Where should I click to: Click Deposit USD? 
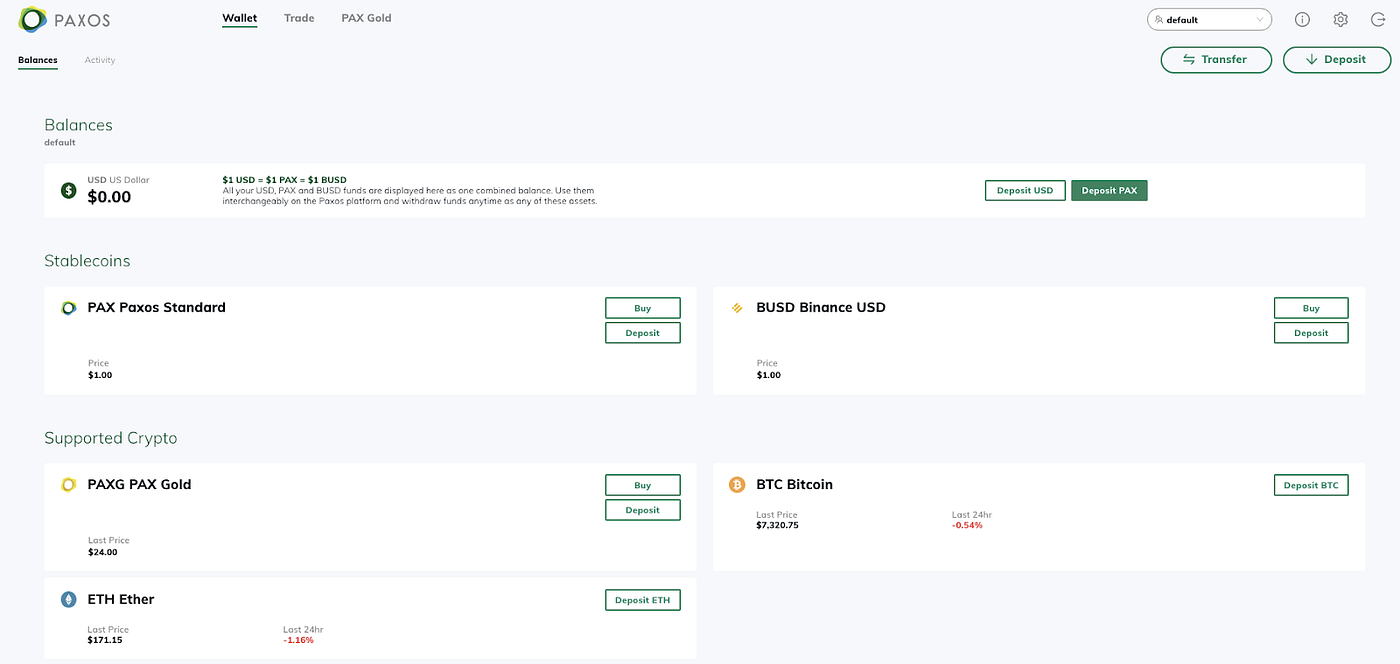tap(1025, 189)
